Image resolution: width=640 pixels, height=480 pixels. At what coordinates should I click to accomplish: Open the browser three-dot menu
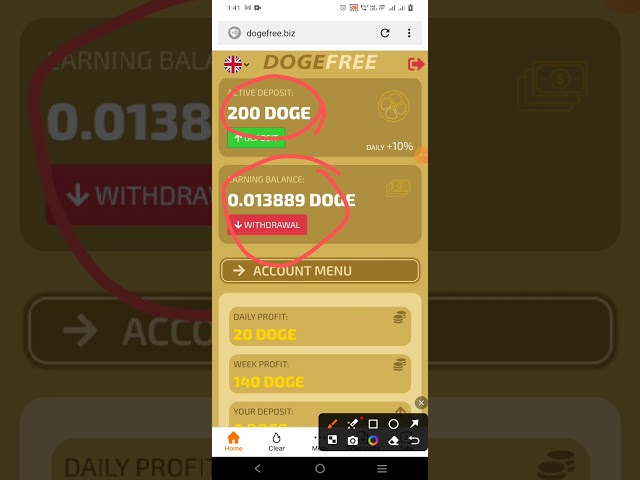[409, 33]
